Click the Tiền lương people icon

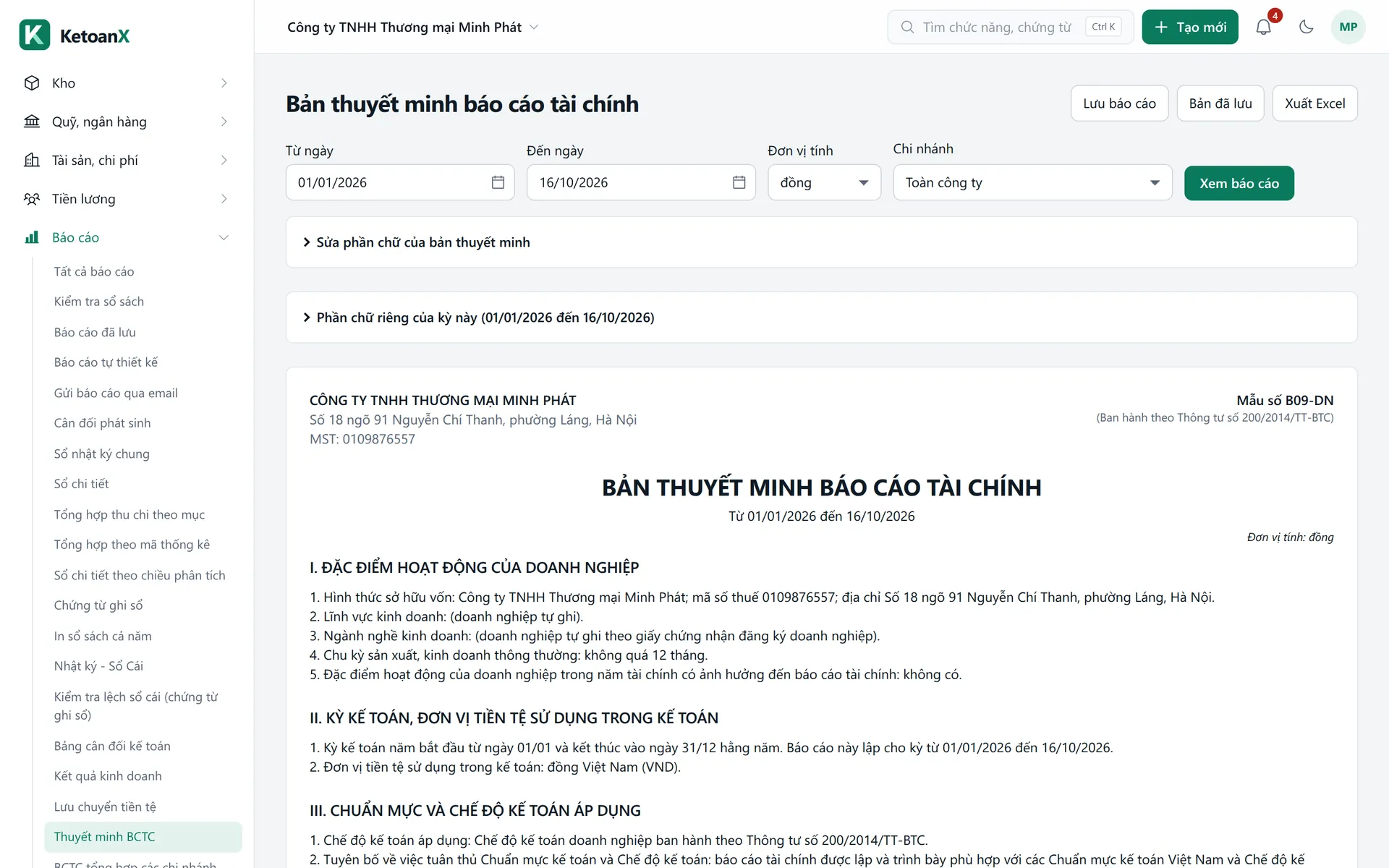32,199
